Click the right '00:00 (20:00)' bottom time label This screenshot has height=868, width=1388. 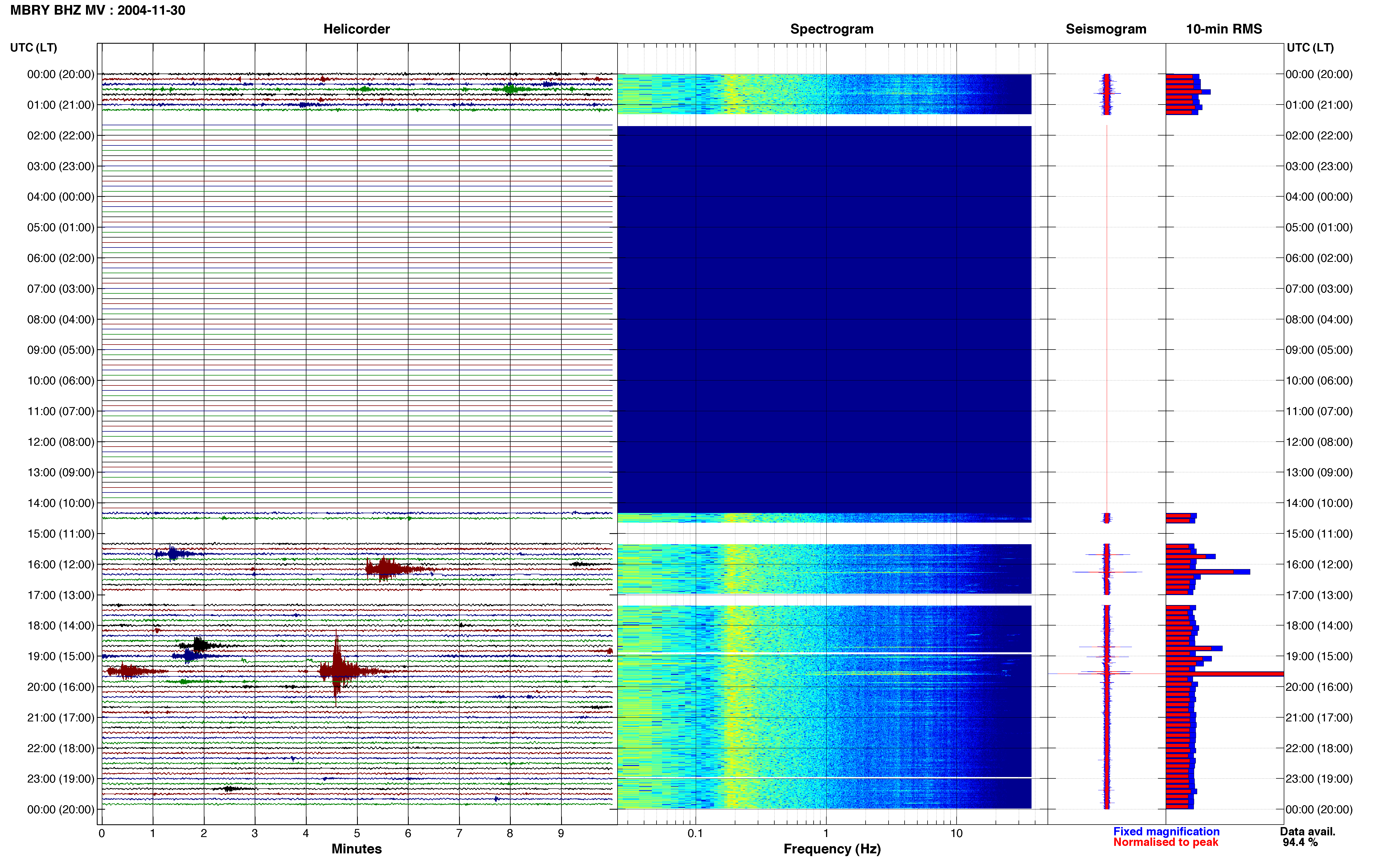[x=1319, y=809]
